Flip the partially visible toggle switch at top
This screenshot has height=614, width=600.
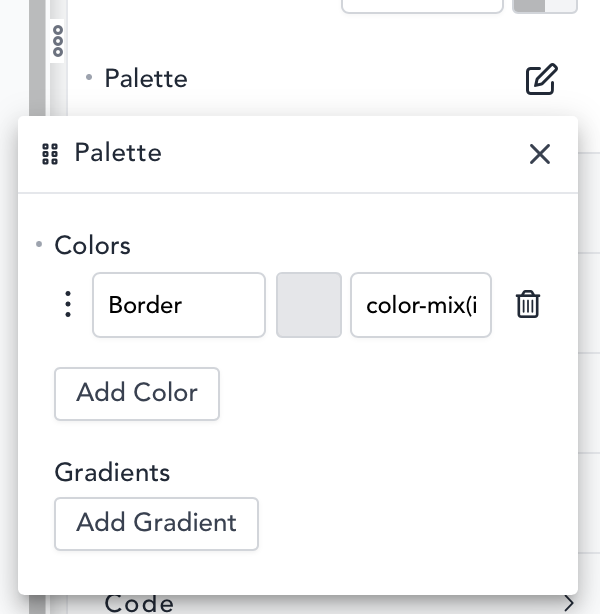[545, 5]
